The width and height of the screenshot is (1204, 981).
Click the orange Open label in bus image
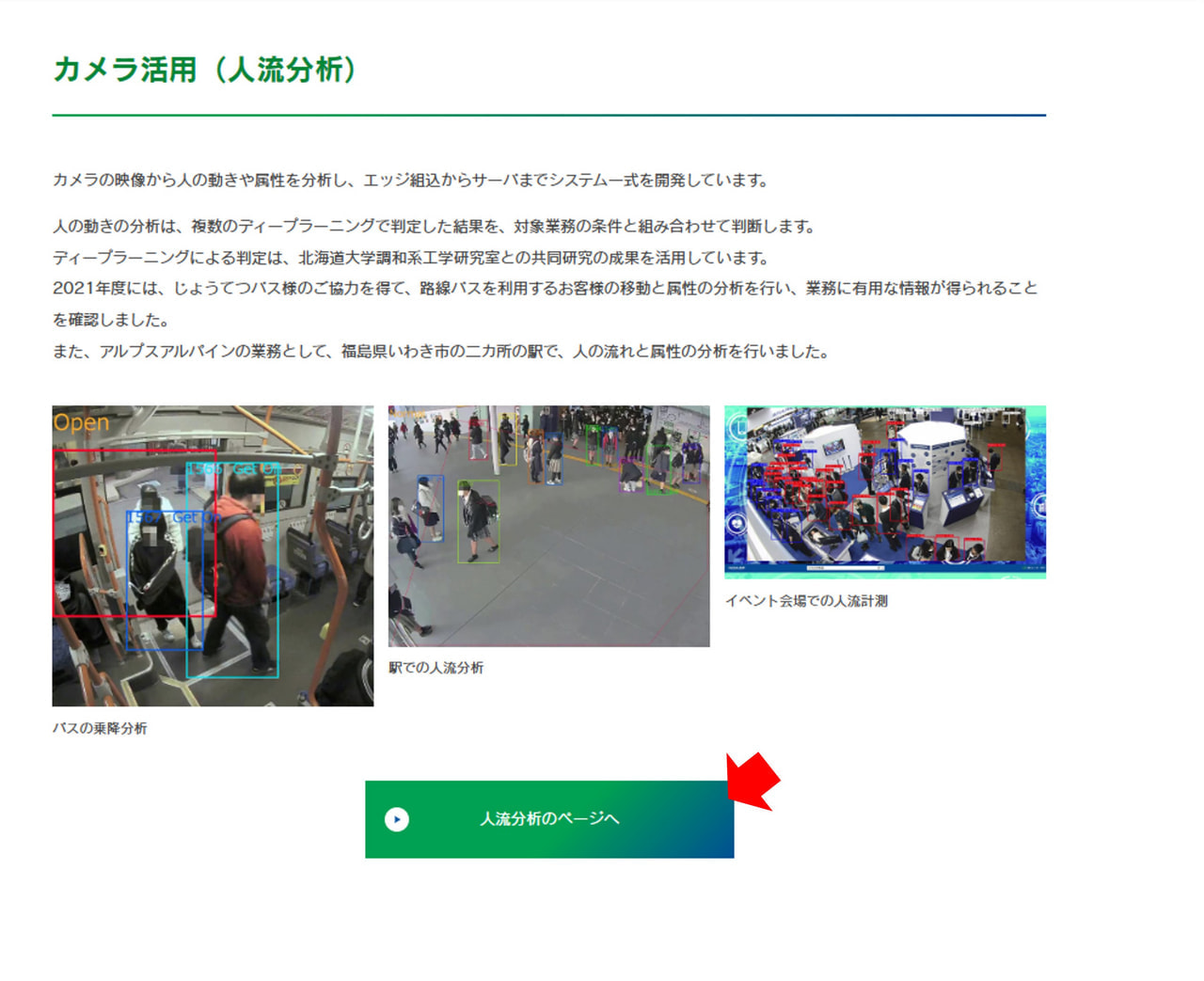(x=81, y=422)
